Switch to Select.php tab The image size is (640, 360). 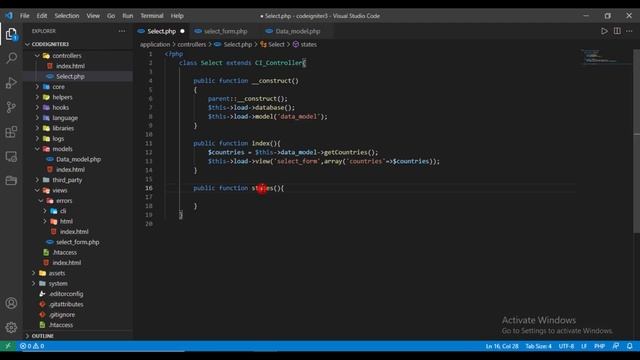click(161, 31)
